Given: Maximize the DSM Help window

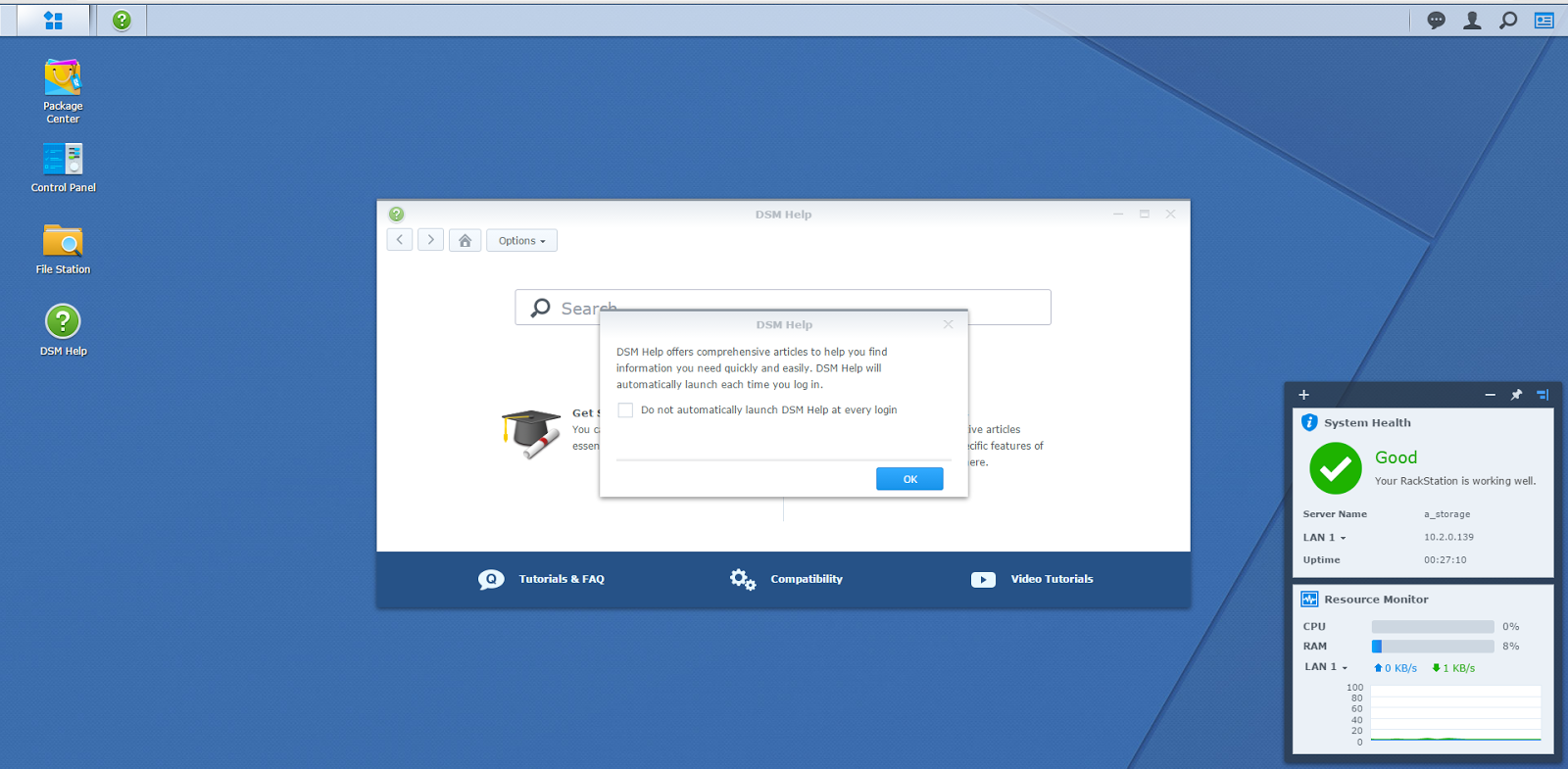Looking at the screenshot, I should point(1144,214).
